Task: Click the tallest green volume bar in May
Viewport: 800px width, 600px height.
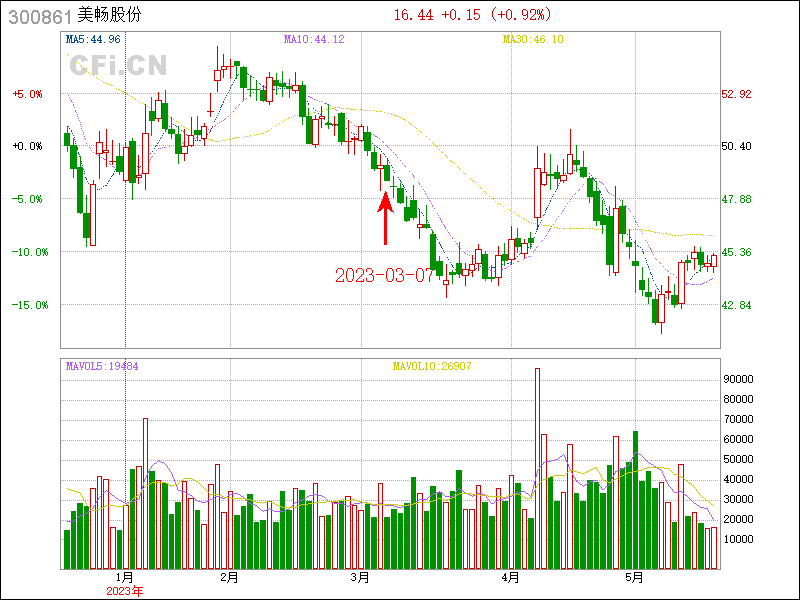Action: click(x=636, y=500)
